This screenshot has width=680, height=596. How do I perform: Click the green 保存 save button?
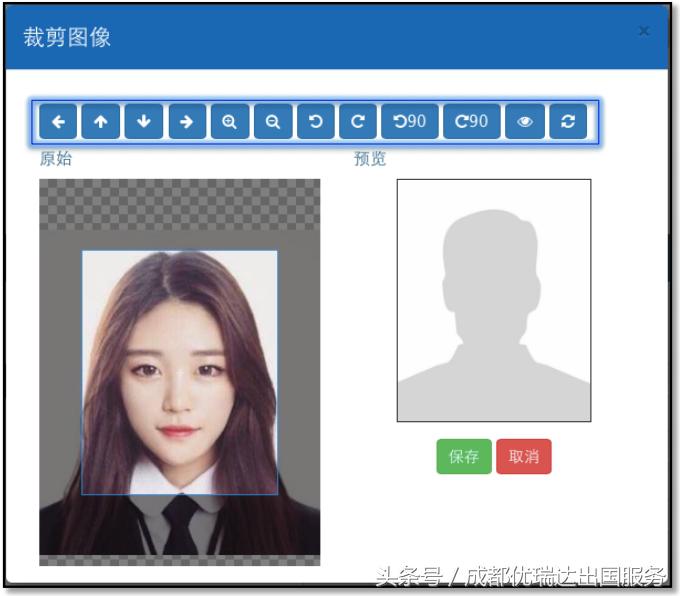464,456
